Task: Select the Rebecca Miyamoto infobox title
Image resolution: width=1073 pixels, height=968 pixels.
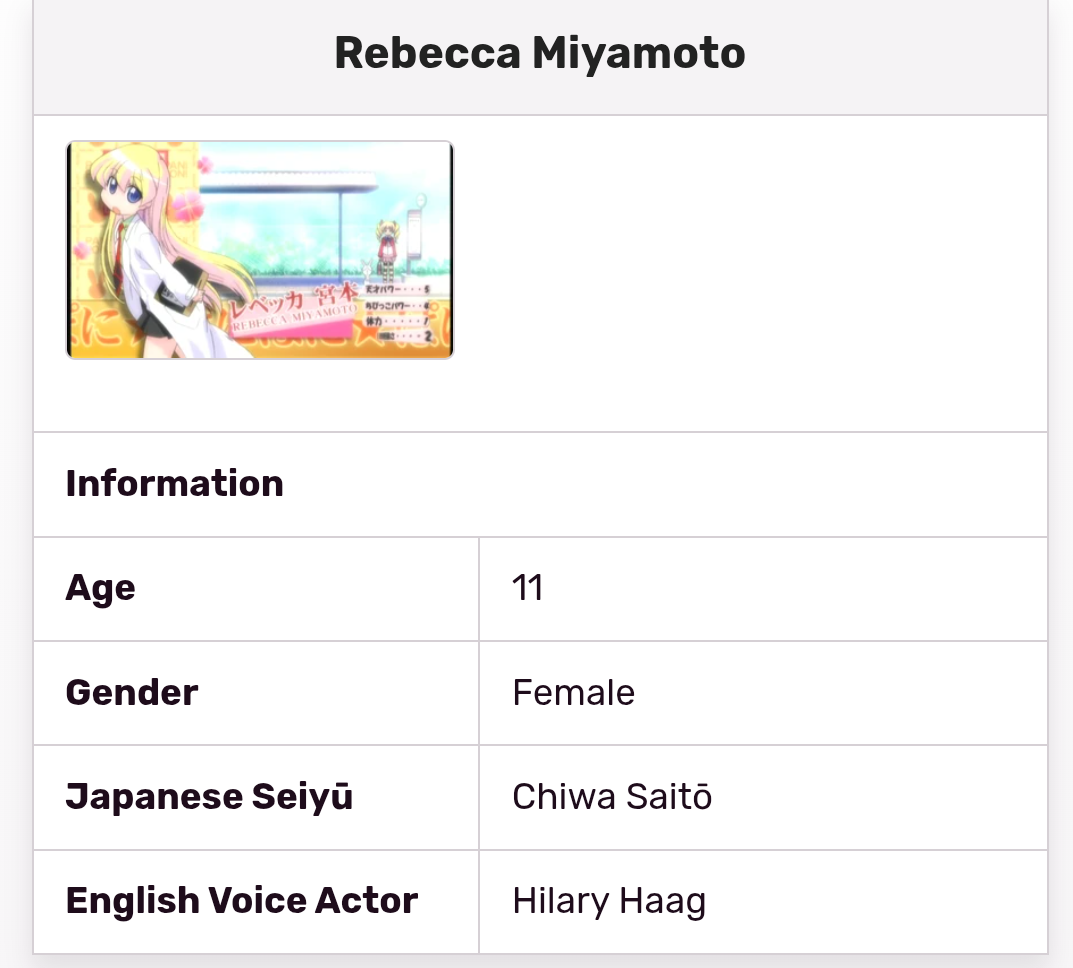Action: click(540, 53)
